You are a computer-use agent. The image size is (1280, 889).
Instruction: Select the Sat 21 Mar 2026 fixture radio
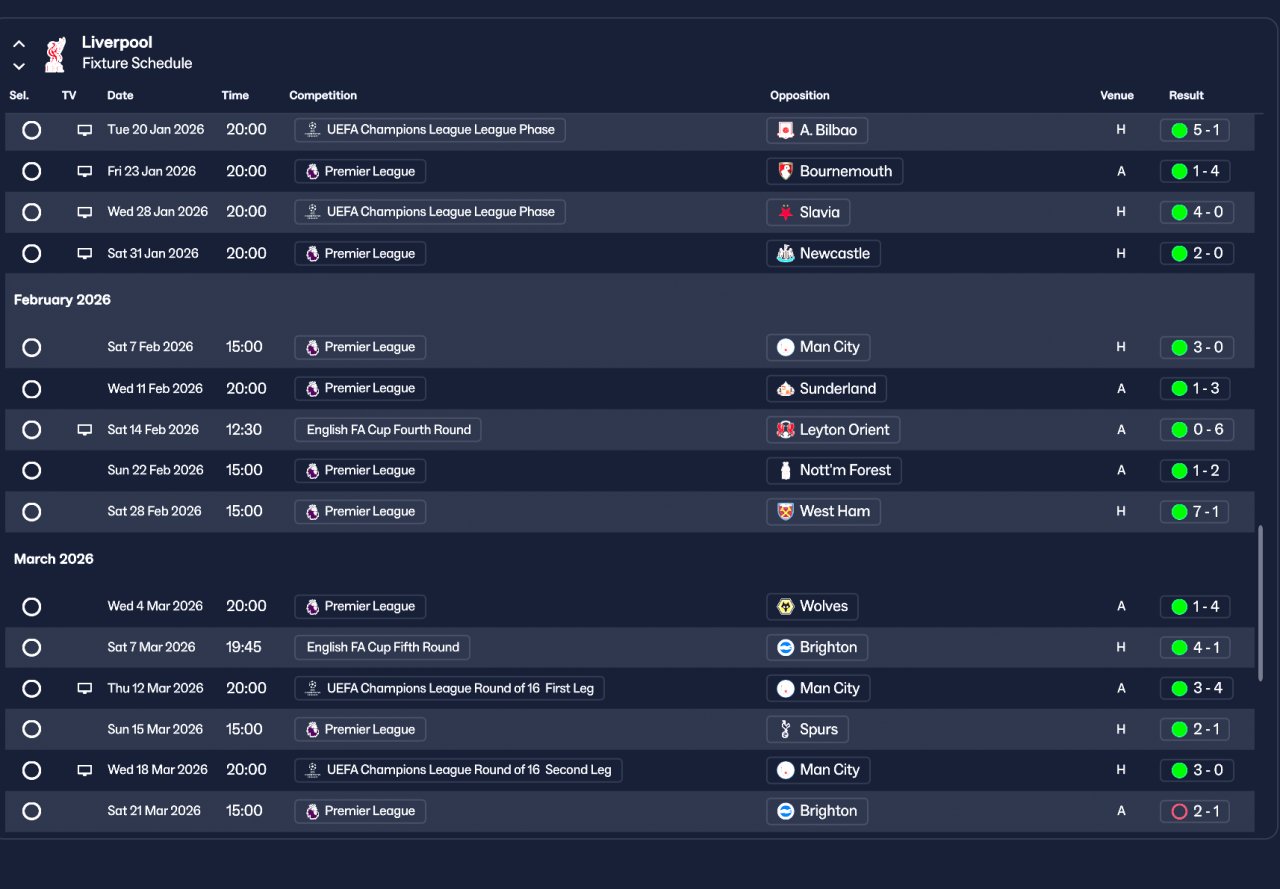click(x=31, y=811)
